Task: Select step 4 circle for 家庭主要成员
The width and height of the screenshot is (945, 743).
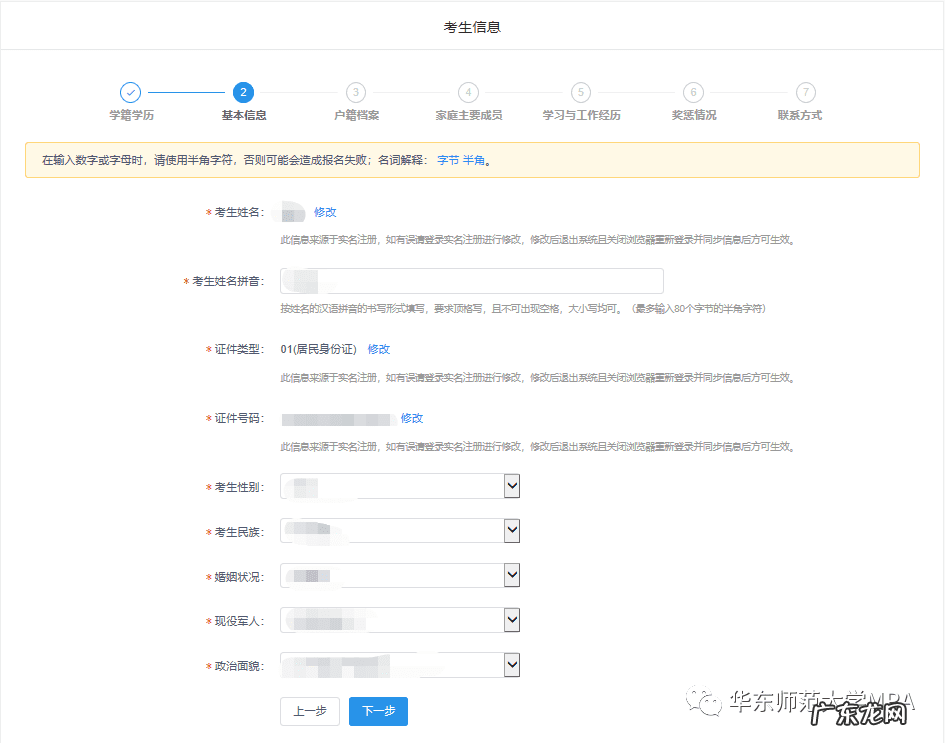Action: (x=468, y=92)
